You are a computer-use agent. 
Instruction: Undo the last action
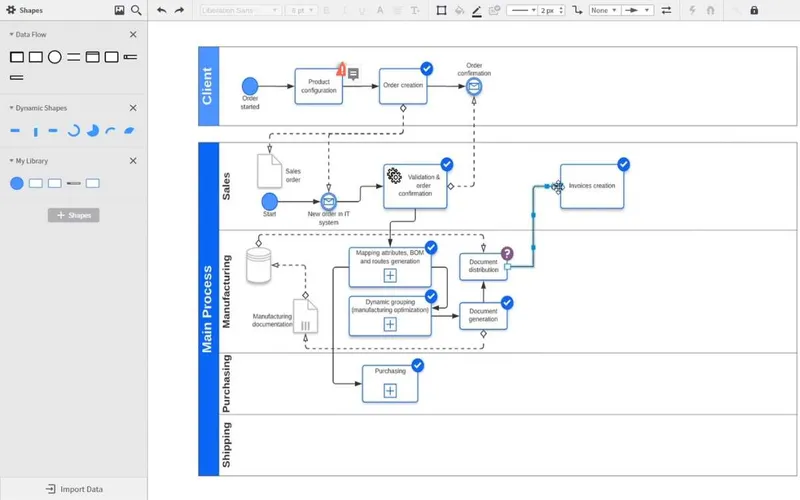point(162,10)
